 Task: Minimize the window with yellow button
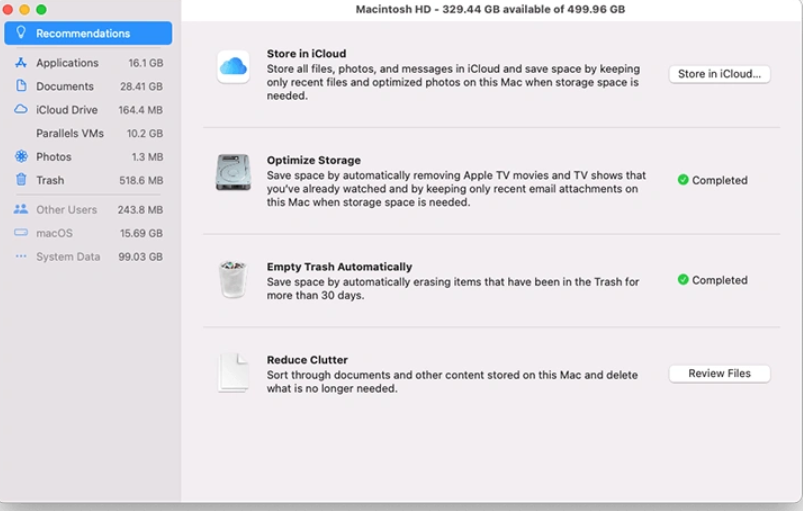25,9
